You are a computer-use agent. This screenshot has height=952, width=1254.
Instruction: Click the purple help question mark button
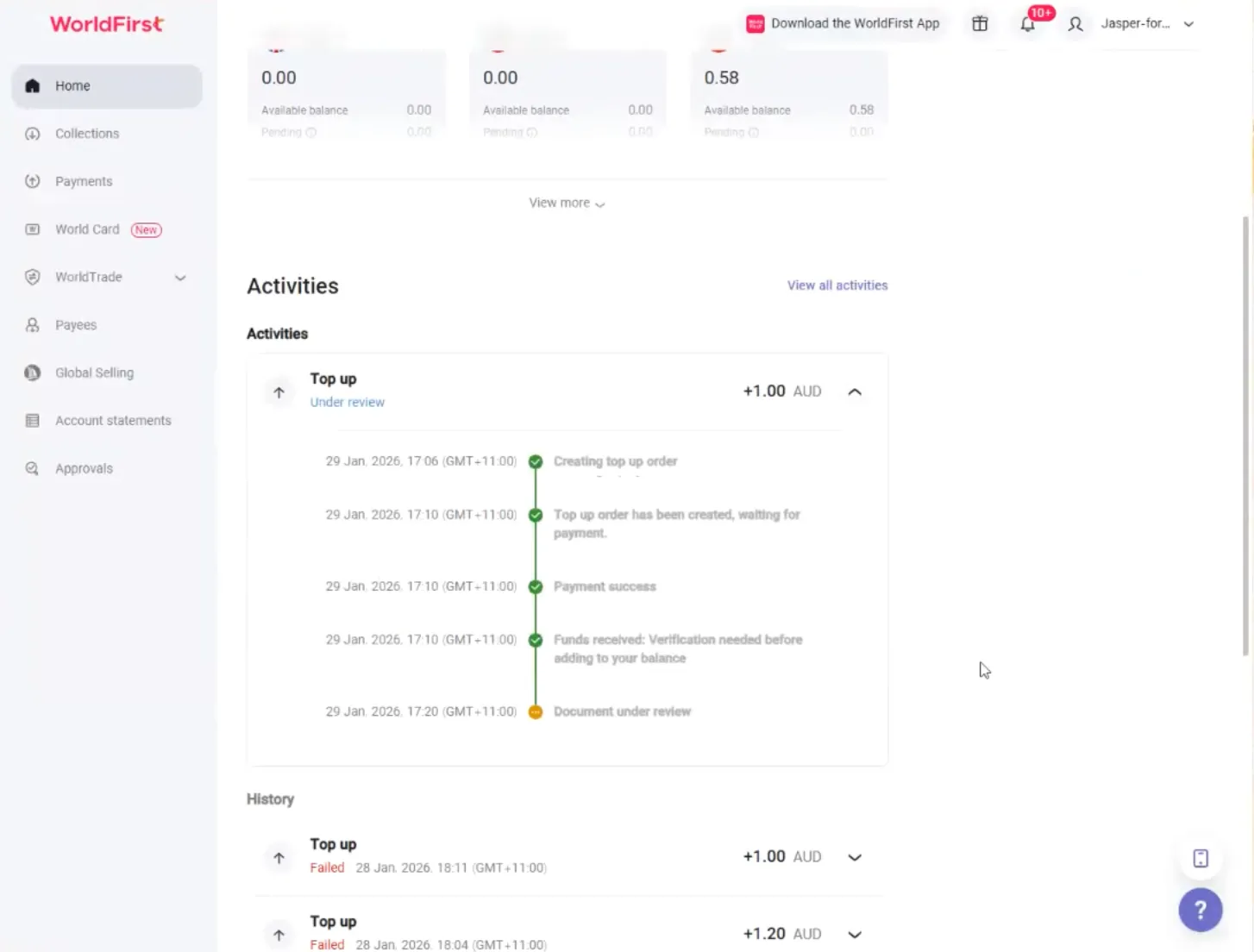coord(1200,910)
